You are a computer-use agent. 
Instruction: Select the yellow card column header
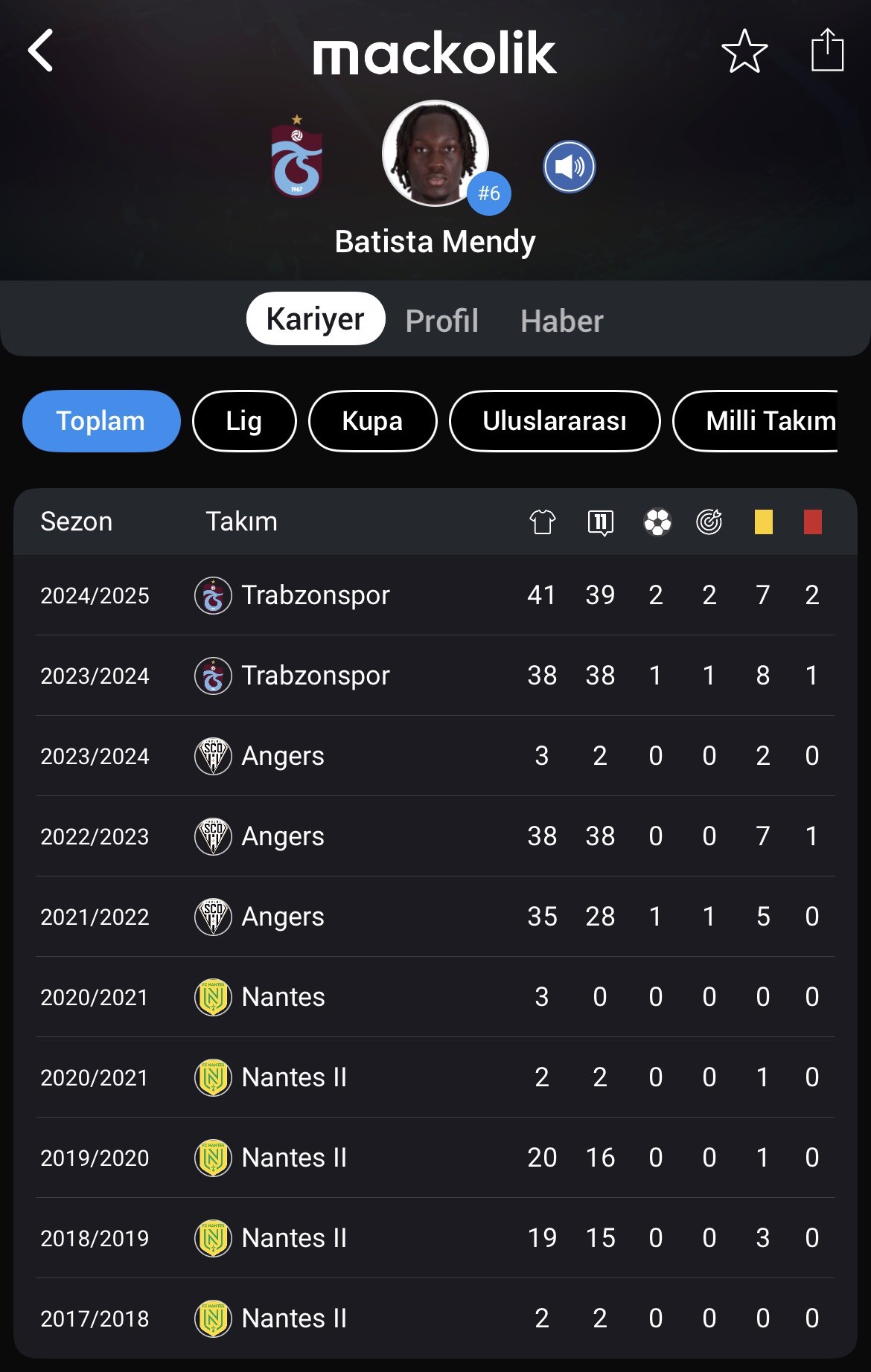(x=763, y=522)
